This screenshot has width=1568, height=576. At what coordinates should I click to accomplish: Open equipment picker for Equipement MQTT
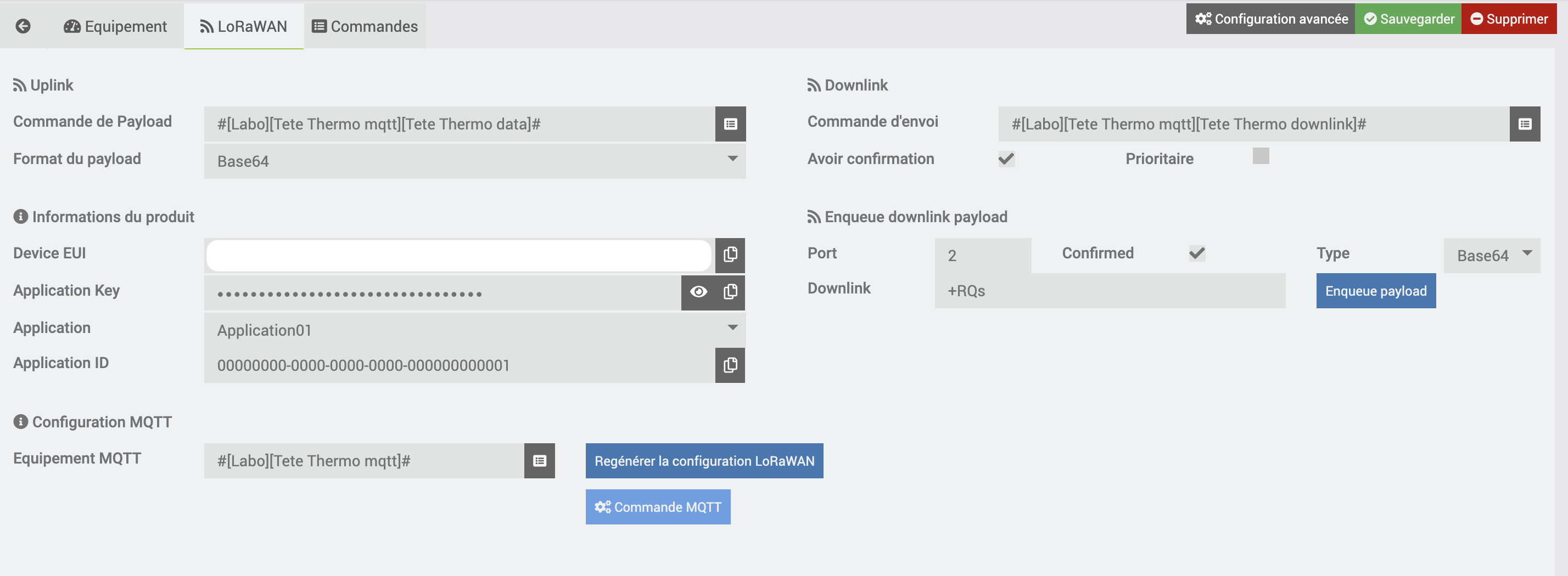[539, 461]
